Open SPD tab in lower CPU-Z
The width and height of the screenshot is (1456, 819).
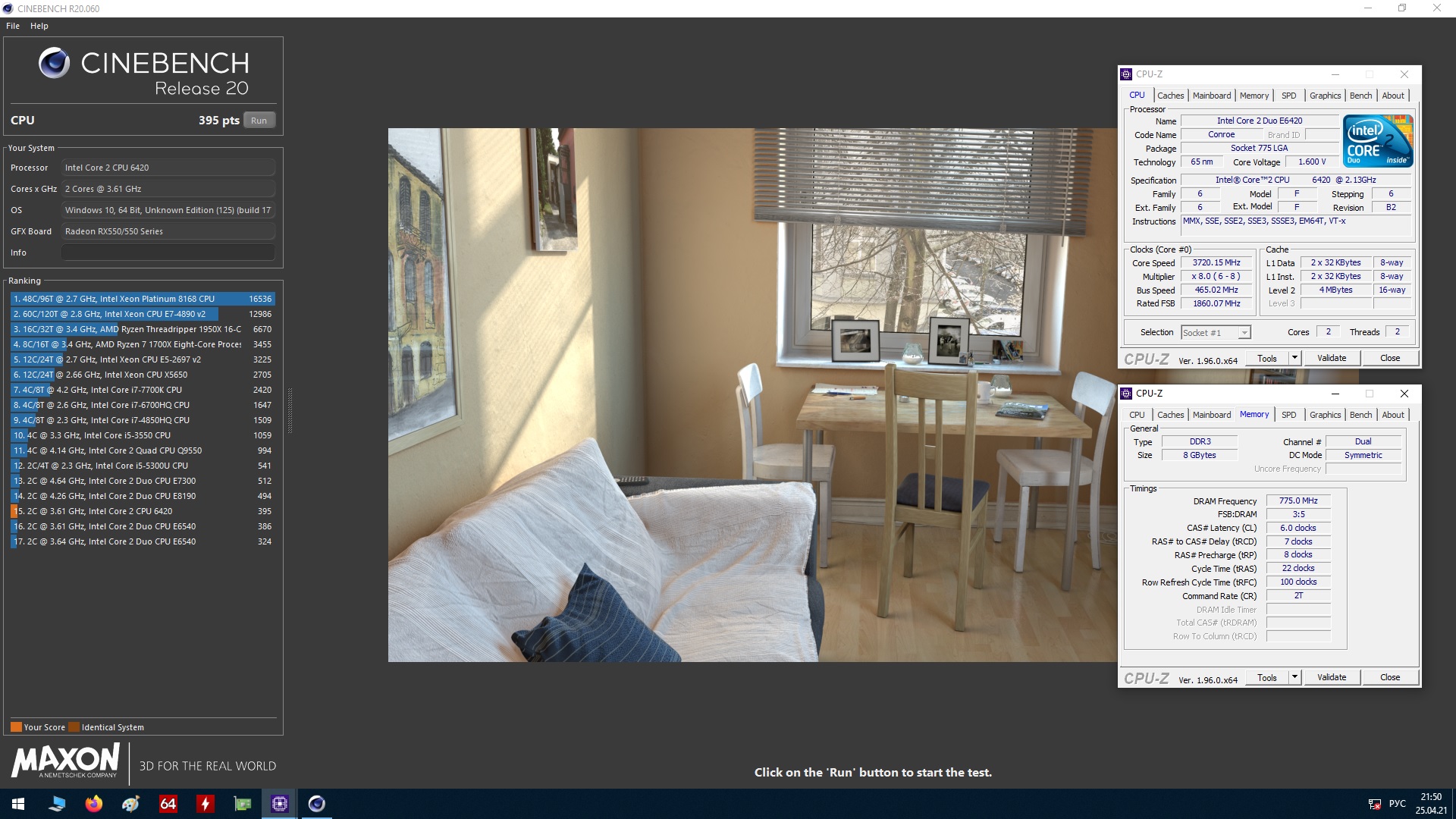(x=1289, y=415)
